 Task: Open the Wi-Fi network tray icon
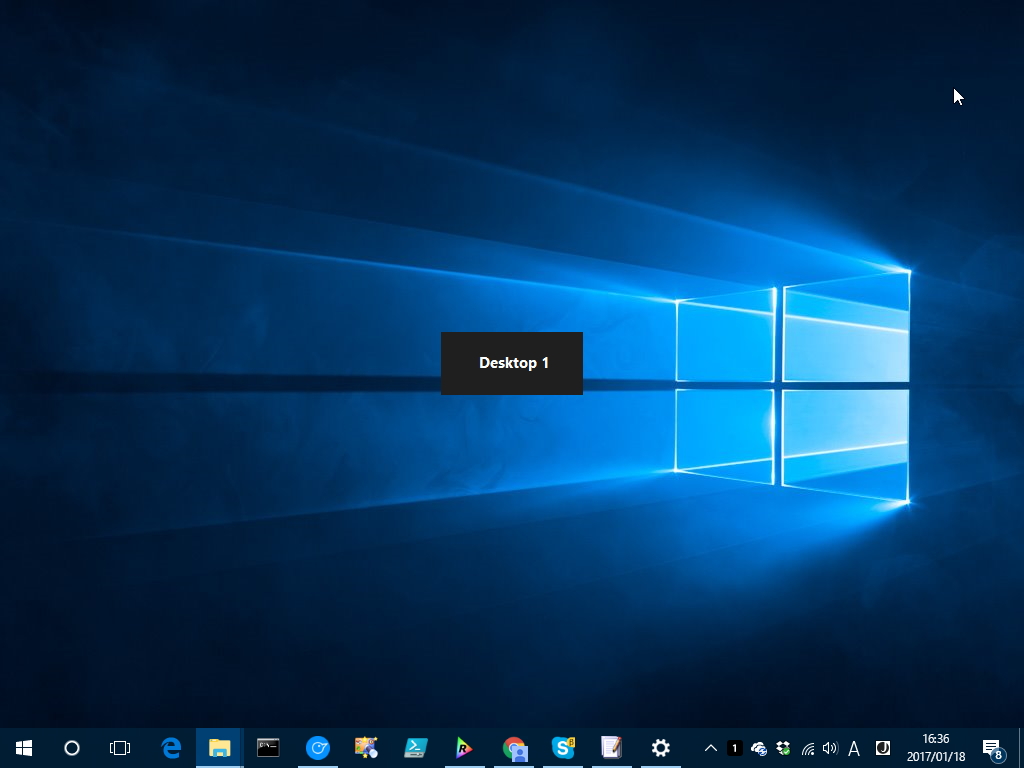(x=807, y=748)
